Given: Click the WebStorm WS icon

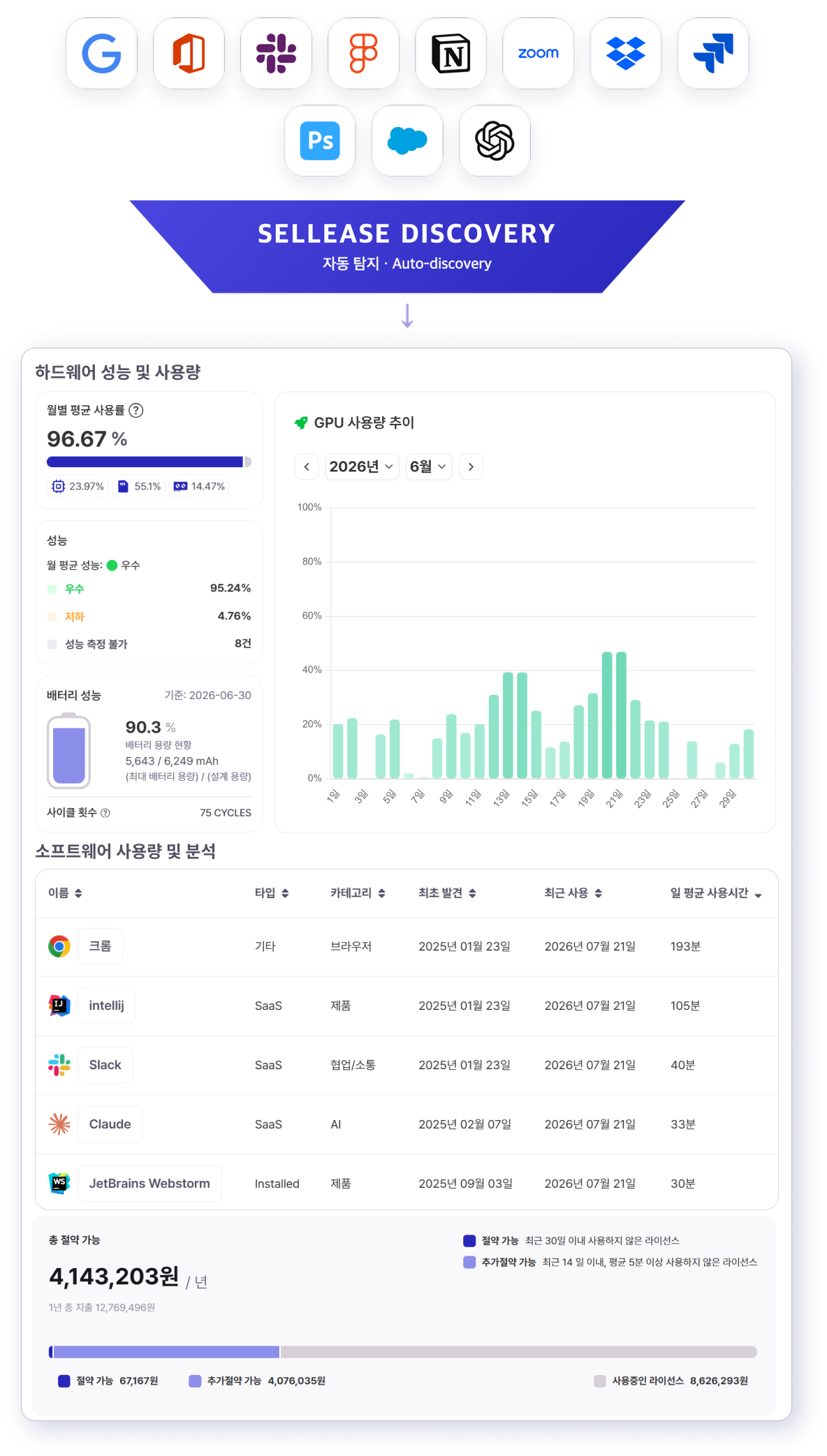Looking at the screenshot, I should pos(59,1184).
